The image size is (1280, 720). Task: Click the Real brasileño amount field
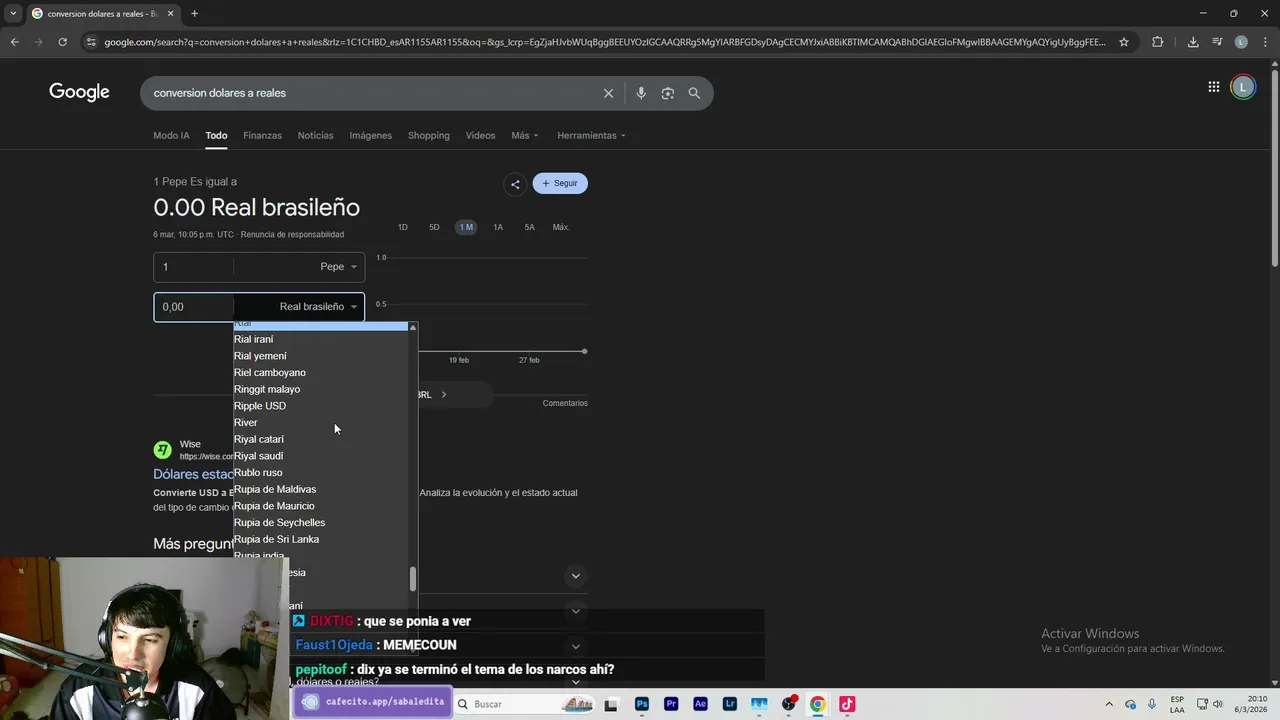click(x=193, y=307)
